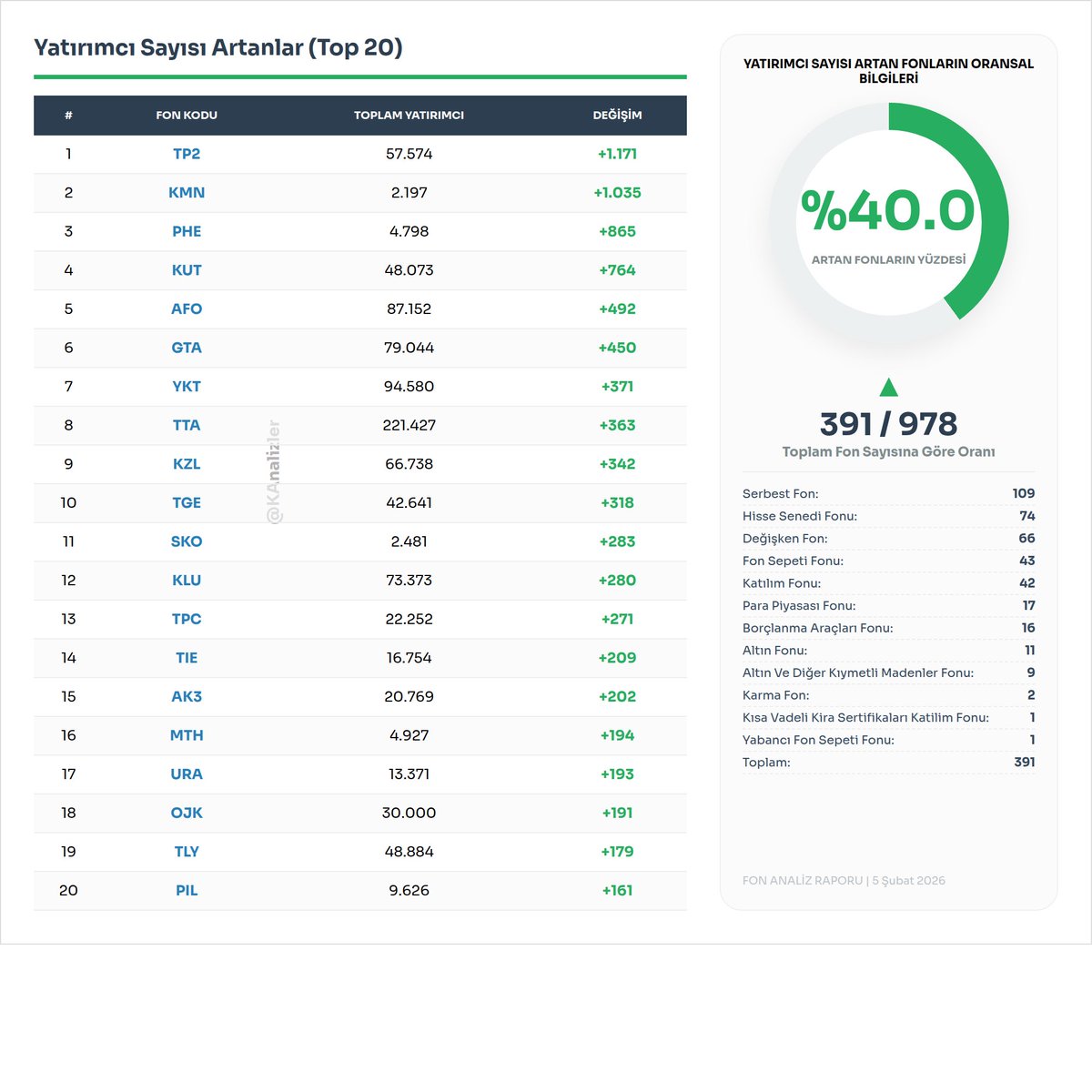This screenshot has height=1092, width=1092.
Task: Click the Katılım Fonu row label
Action: pyautogui.click(x=782, y=583)
